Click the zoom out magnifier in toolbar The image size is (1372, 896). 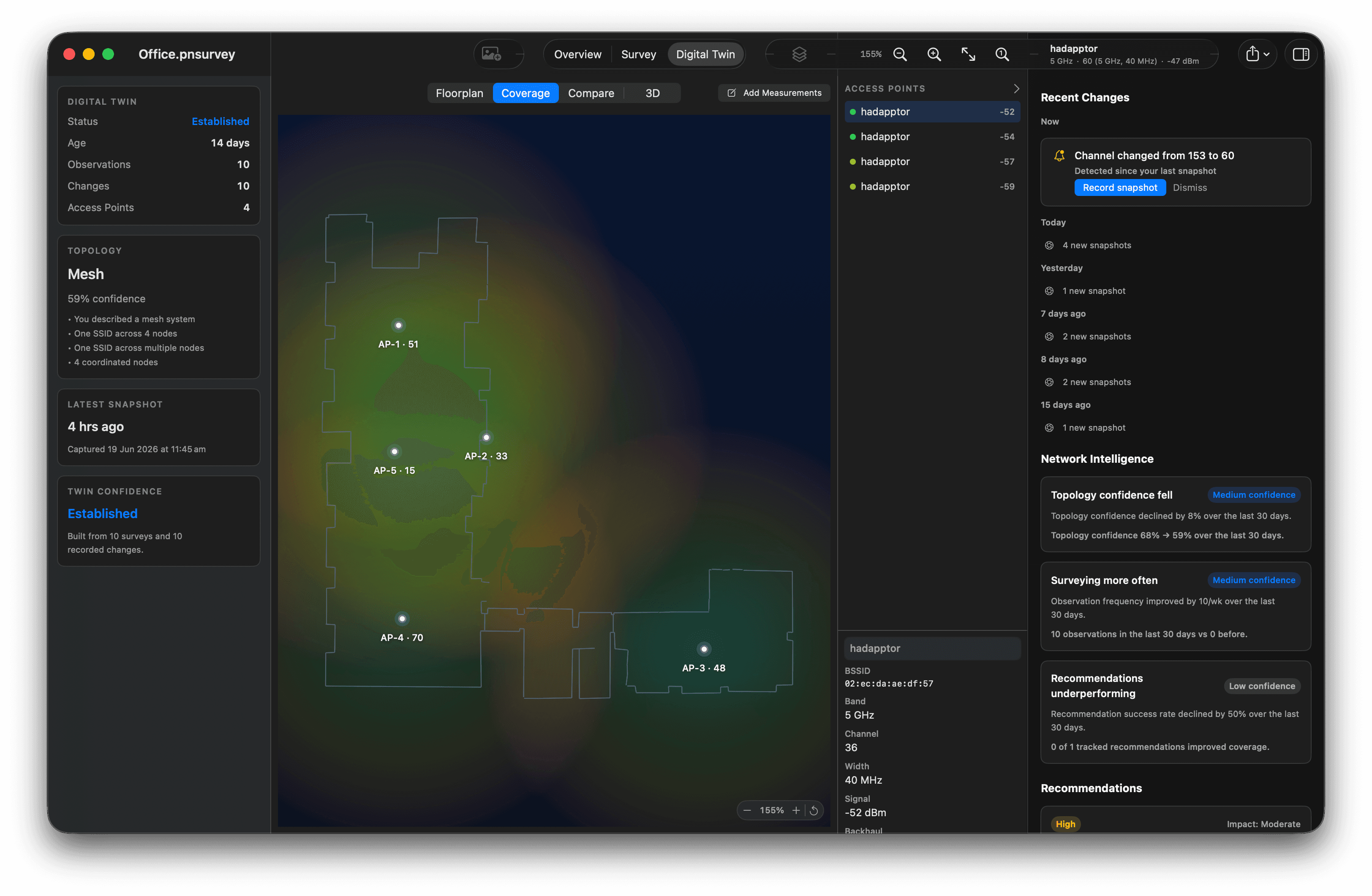point(899,54)
